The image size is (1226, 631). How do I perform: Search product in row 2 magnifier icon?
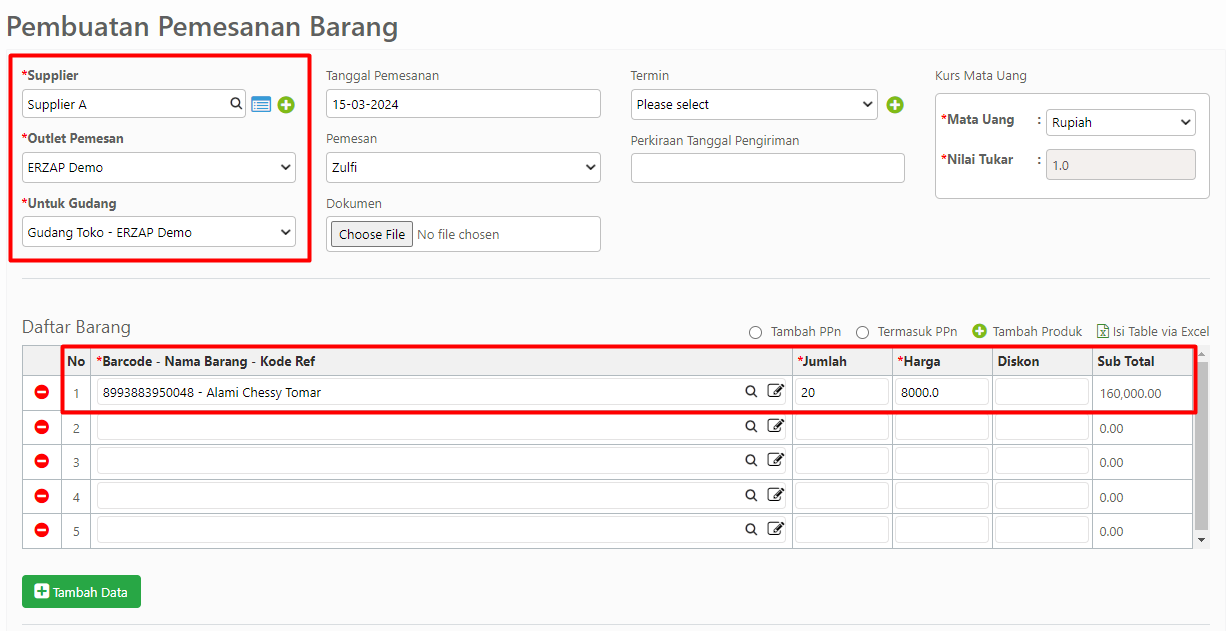(751, 426)
